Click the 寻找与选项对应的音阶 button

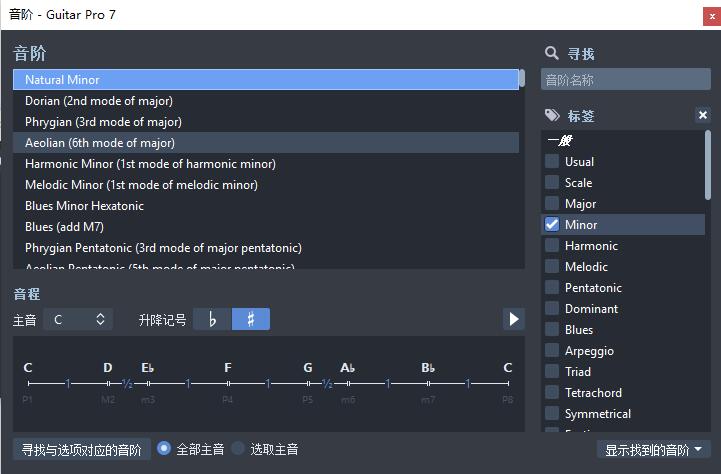click(81, 449)
